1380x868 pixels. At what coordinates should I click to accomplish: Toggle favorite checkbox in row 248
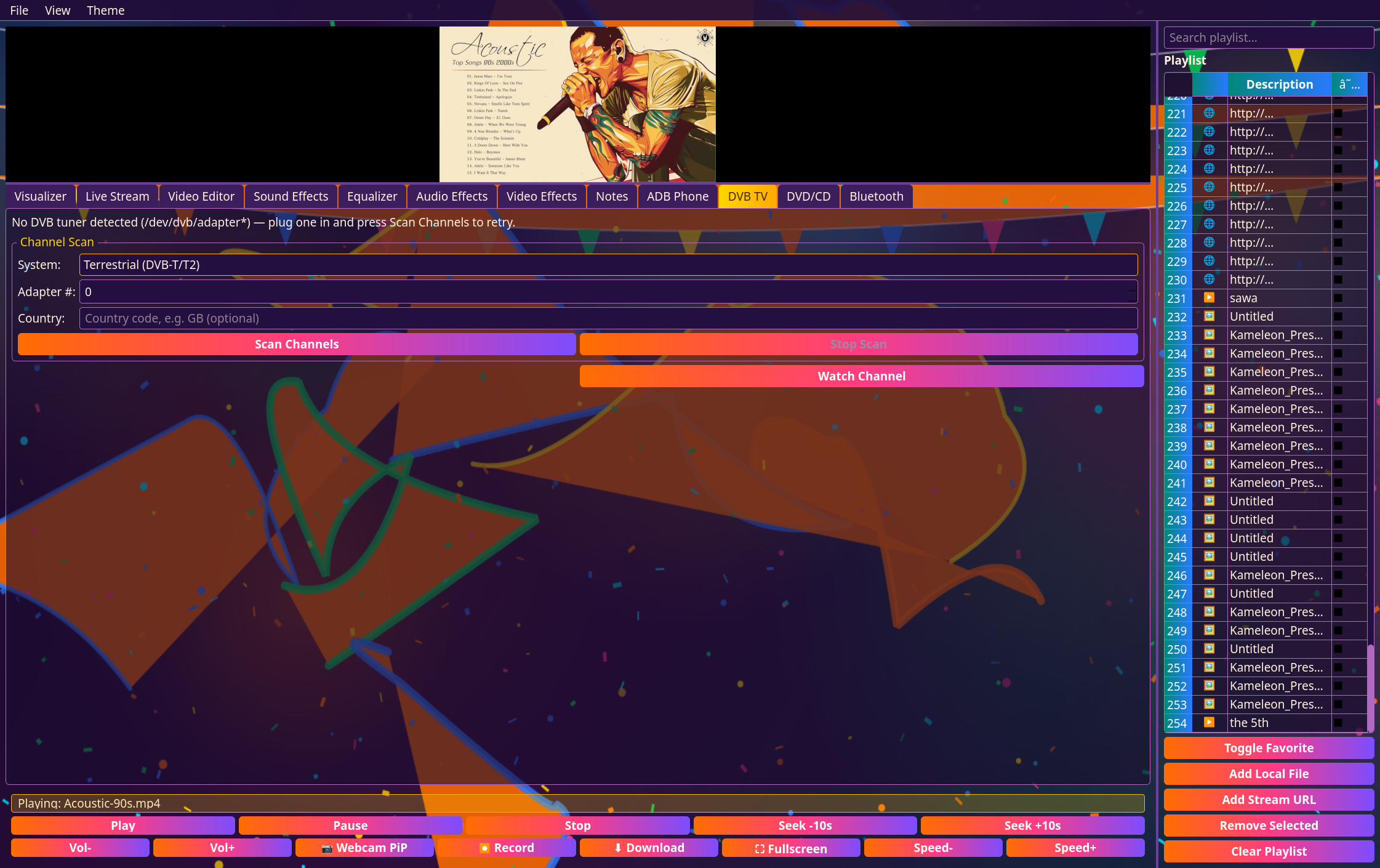[x=1338, y=612]
